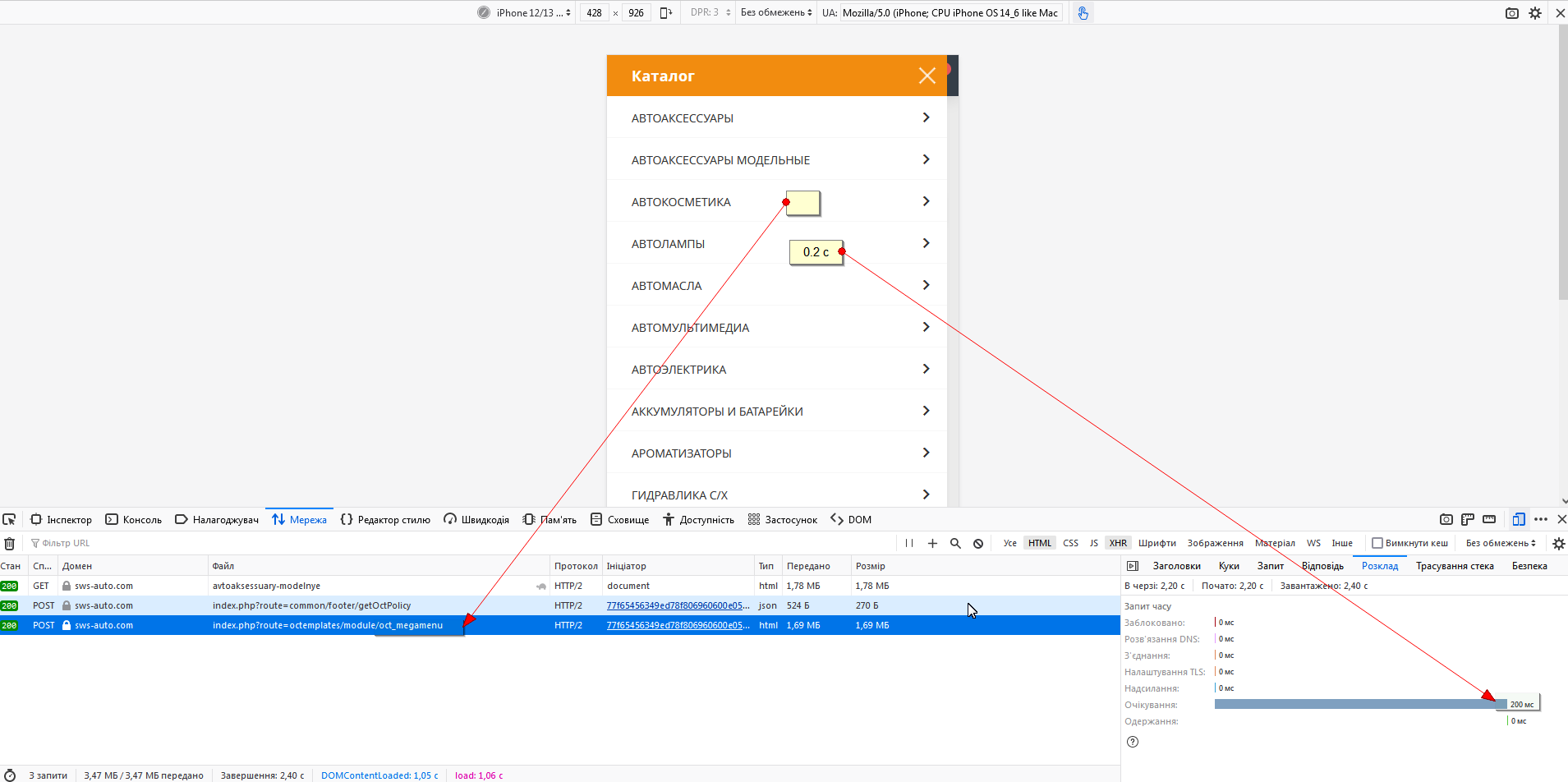Expand АККУМУЛЯТОРЫ И БАТАРЕЙКИ category chevron
Screen dimensions: 1568x782
[927, 411]
